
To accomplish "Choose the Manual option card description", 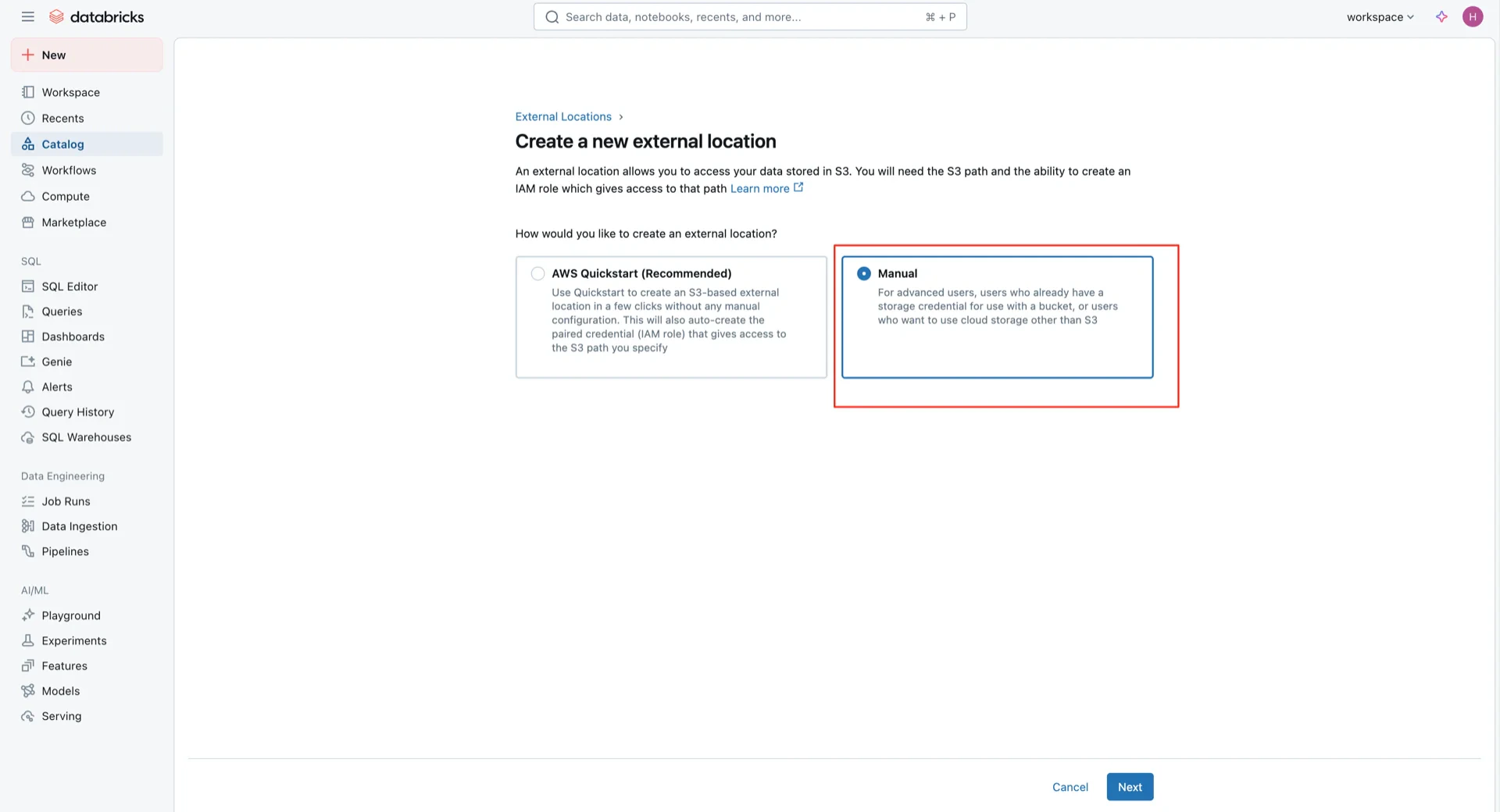I will click(998, 306).
